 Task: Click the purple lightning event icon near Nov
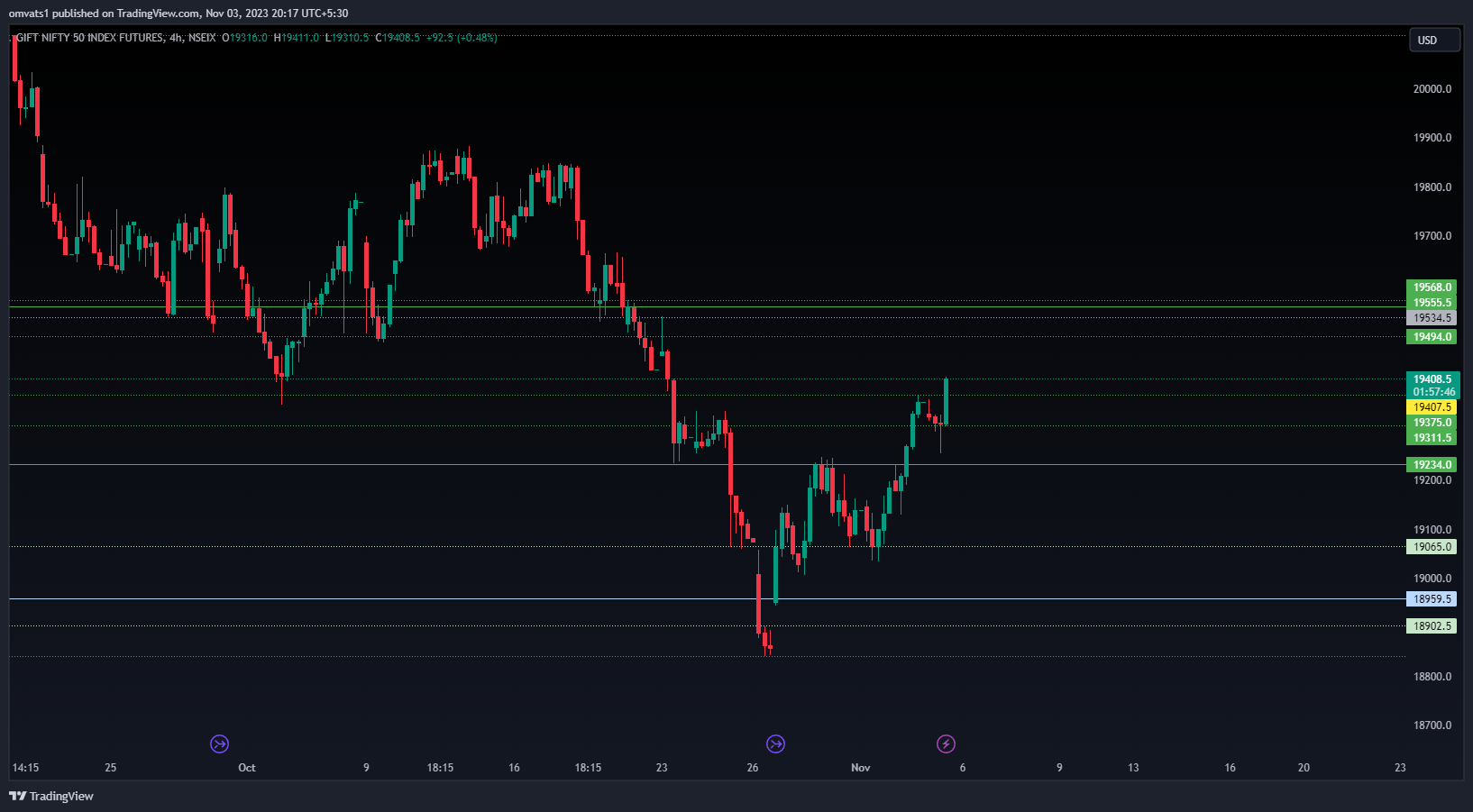click(x=946, y=744)
